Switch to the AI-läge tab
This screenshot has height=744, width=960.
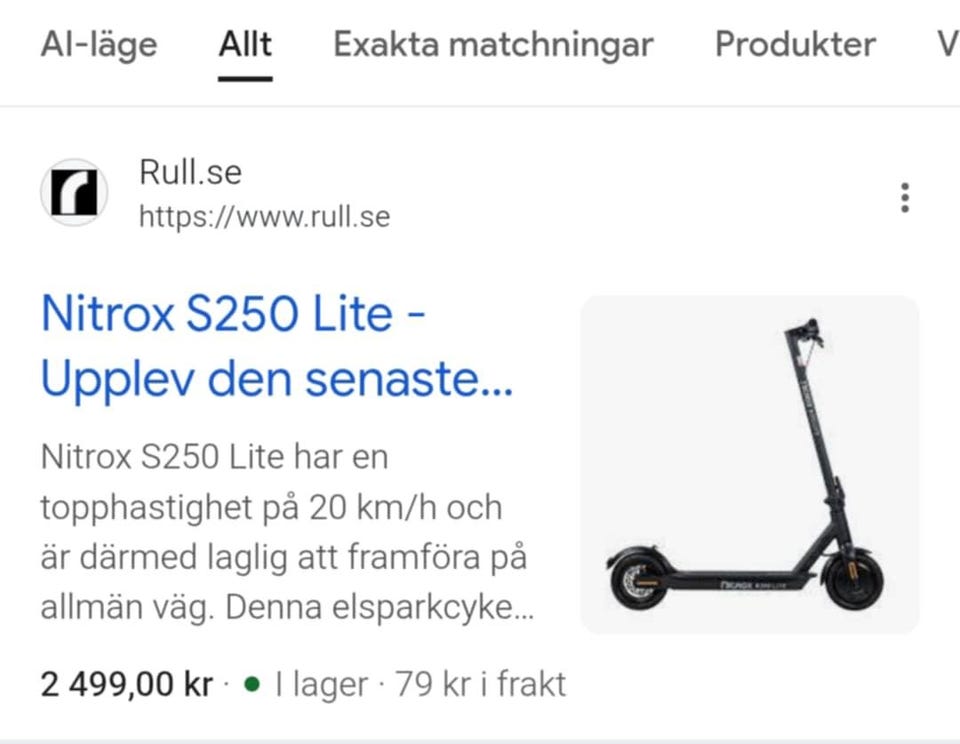(x=99, y=45)
